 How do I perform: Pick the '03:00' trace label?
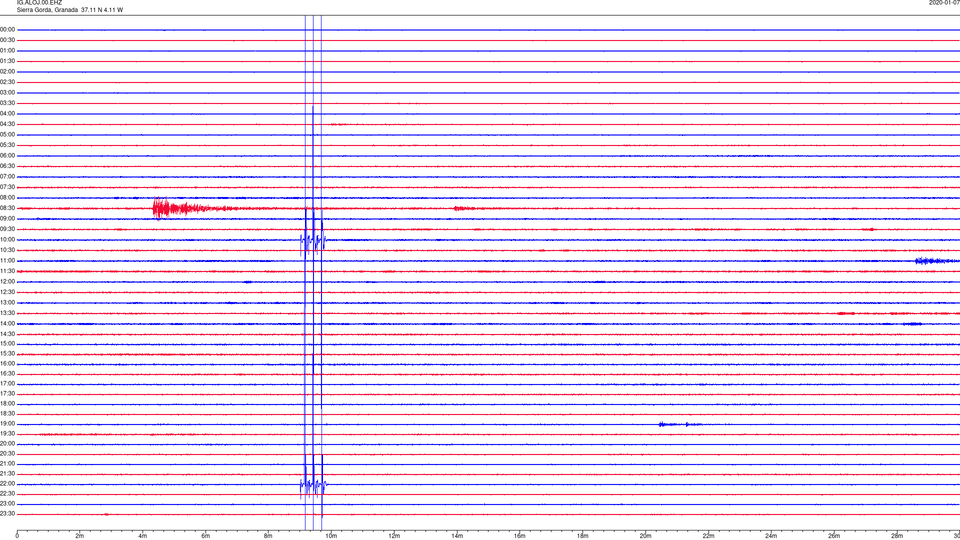(x=7, y=92)
